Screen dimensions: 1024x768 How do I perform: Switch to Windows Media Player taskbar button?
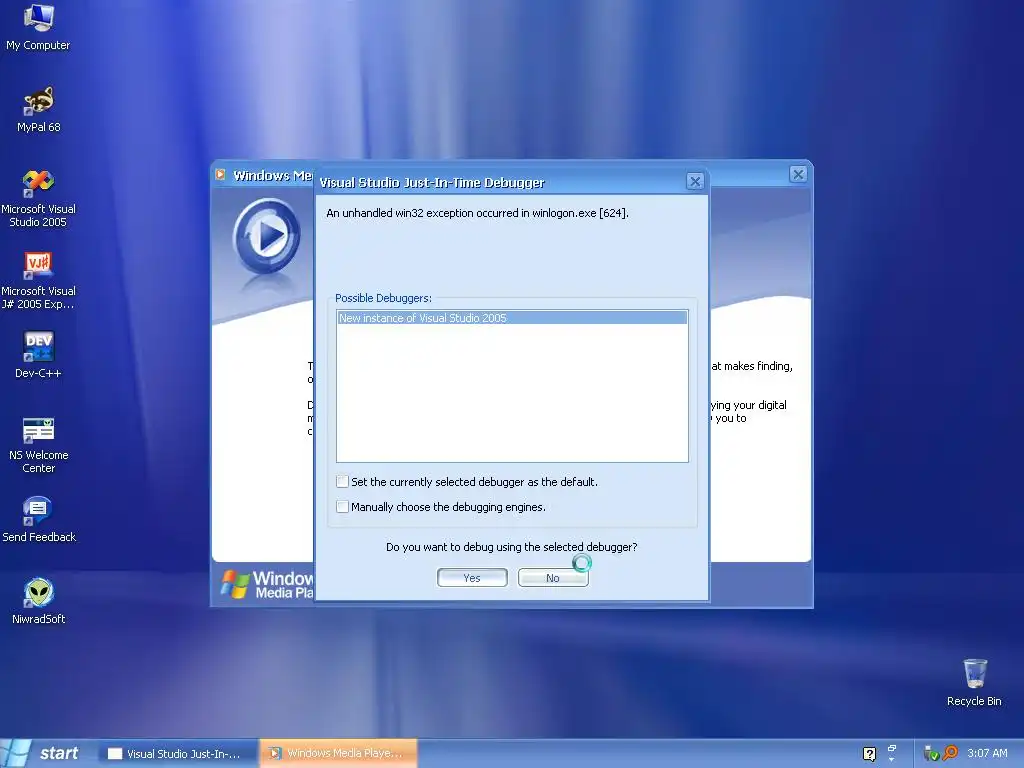tap(338, 754)
